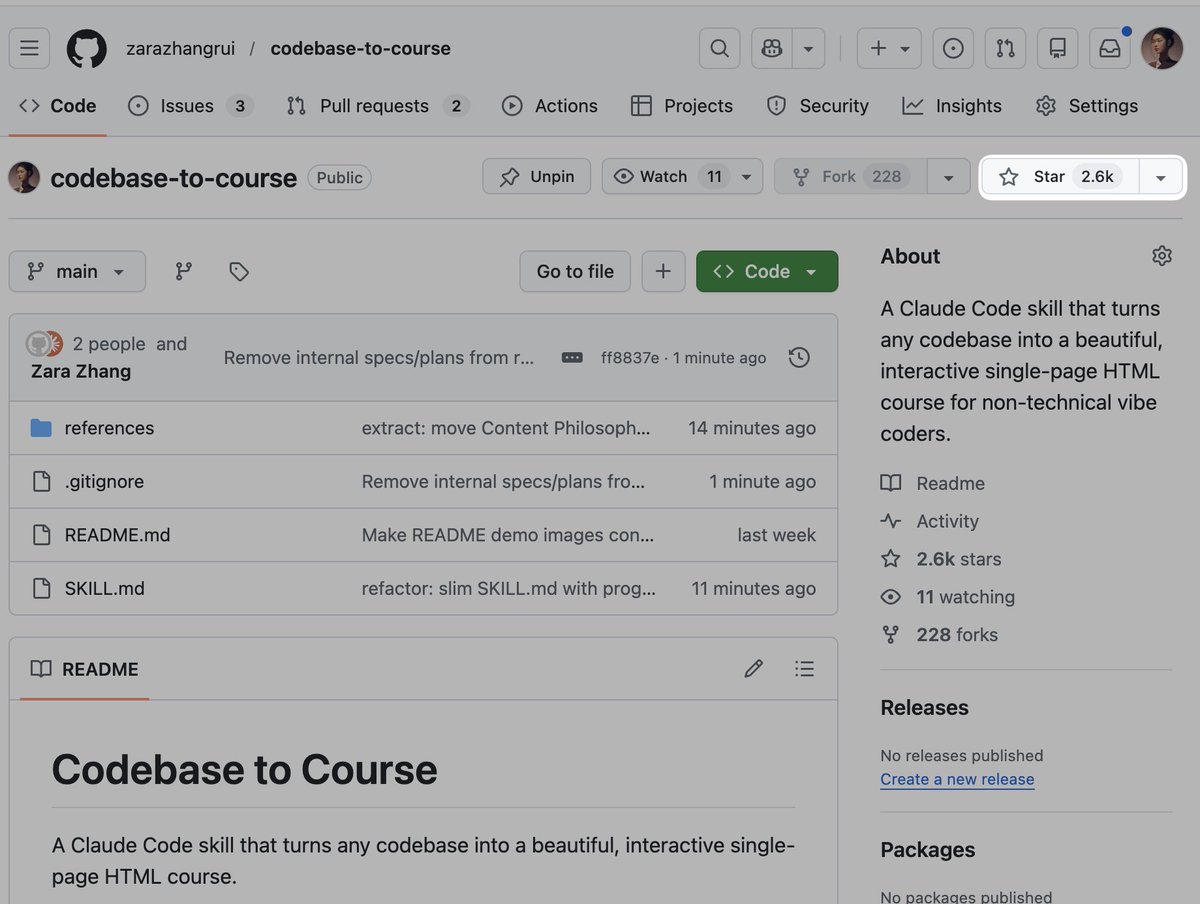This screenshot has width=1200, height=904.
Task: Click the zarazhangrui owner link
Action: (x=180, y=48)
